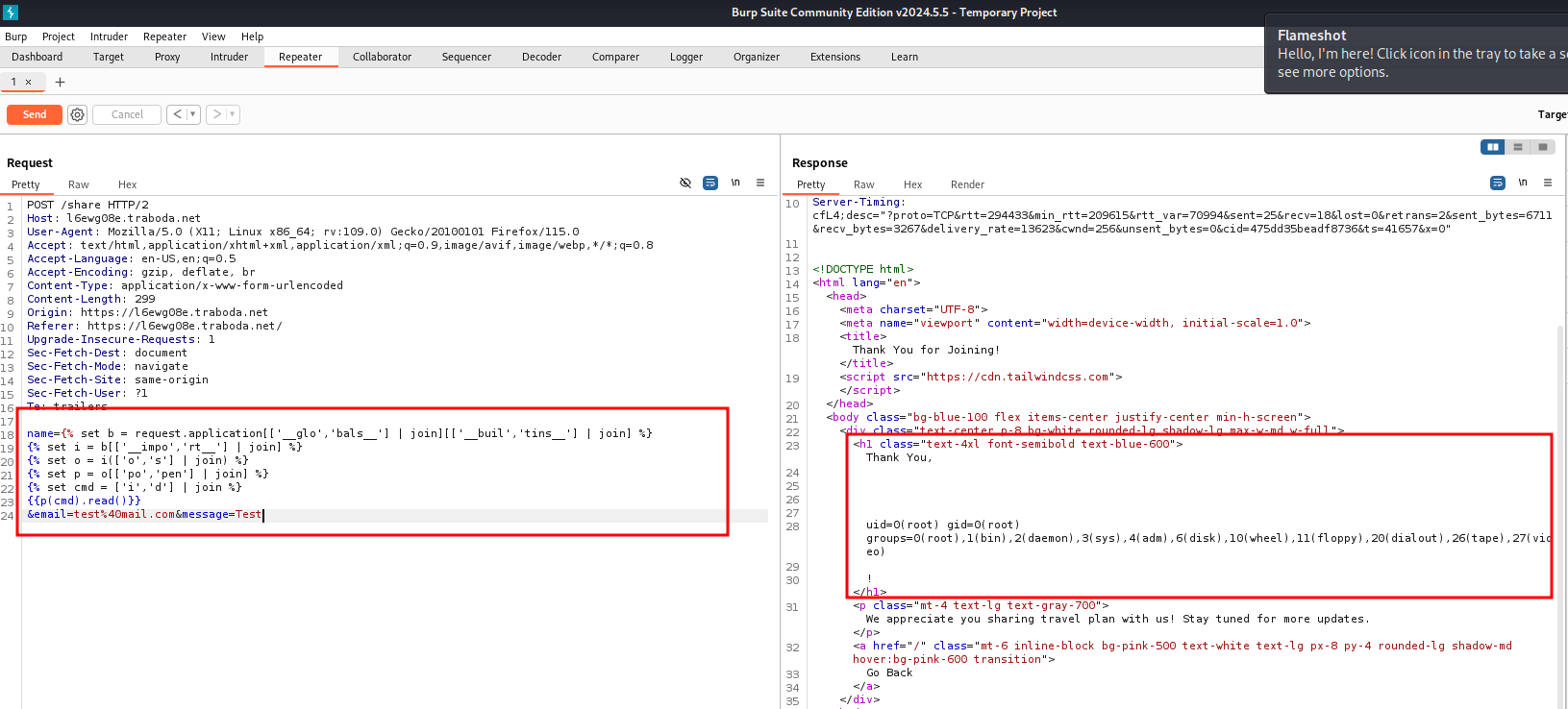Switch to the Dashboard tab
The width and height of the screenshot is (1568, 709).
37,57
